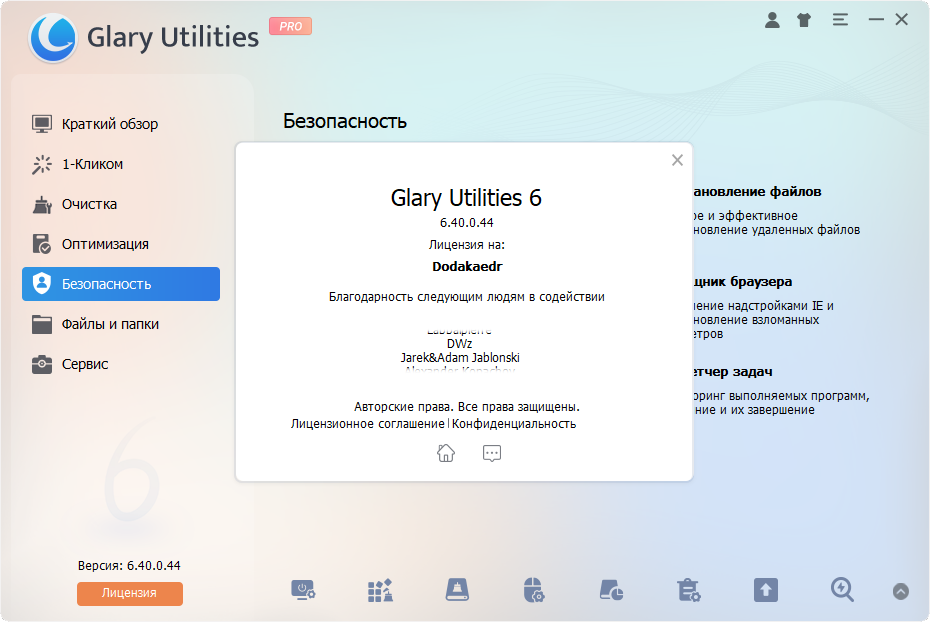930x622 pixels.
Task: Click the registry cleaner icon with grid and broom
Action: [x=380, y=590]
